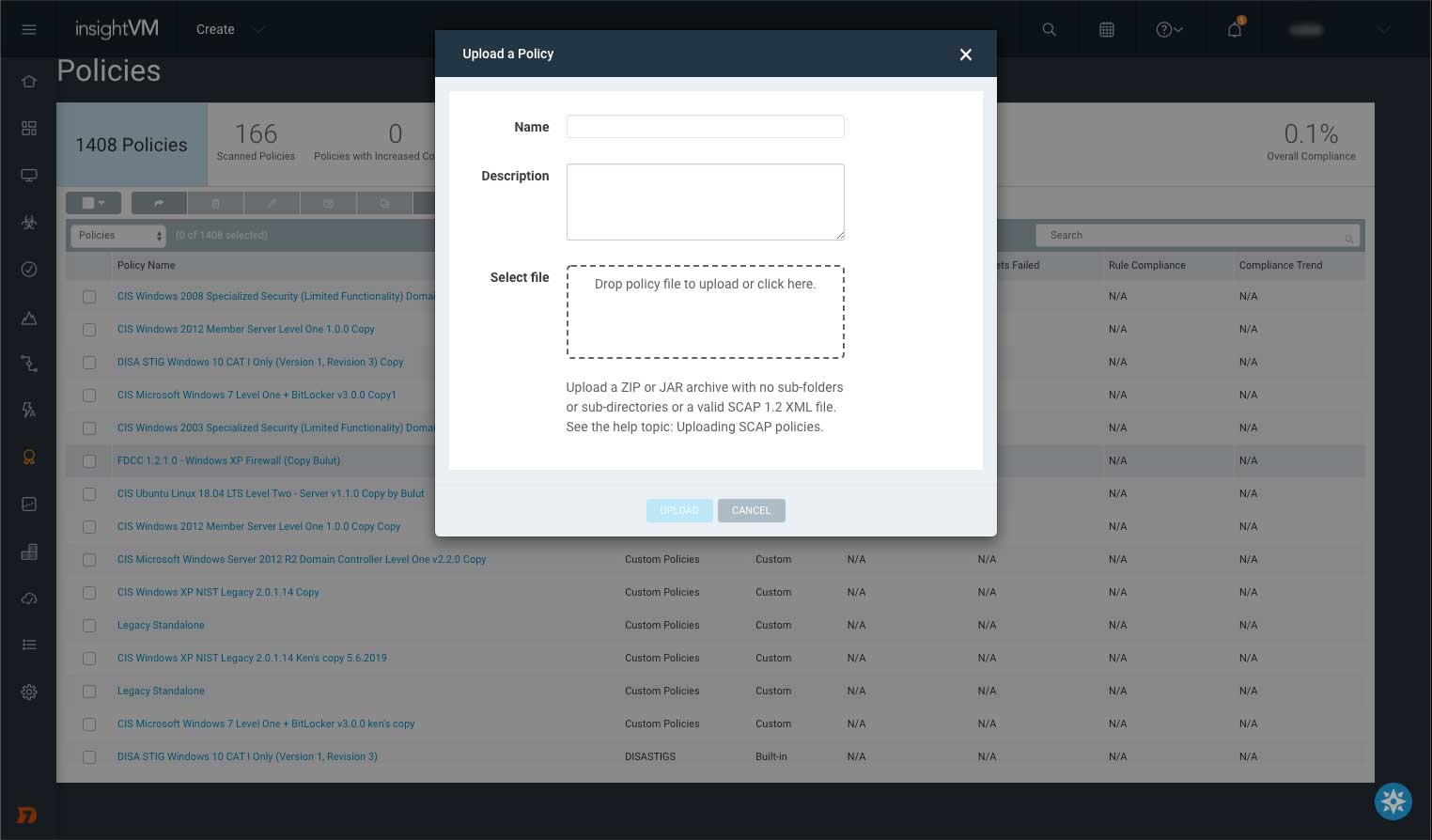Click the policy Name input field
This screenshot has height=840, width=1432.
click(x=705, y=127)
